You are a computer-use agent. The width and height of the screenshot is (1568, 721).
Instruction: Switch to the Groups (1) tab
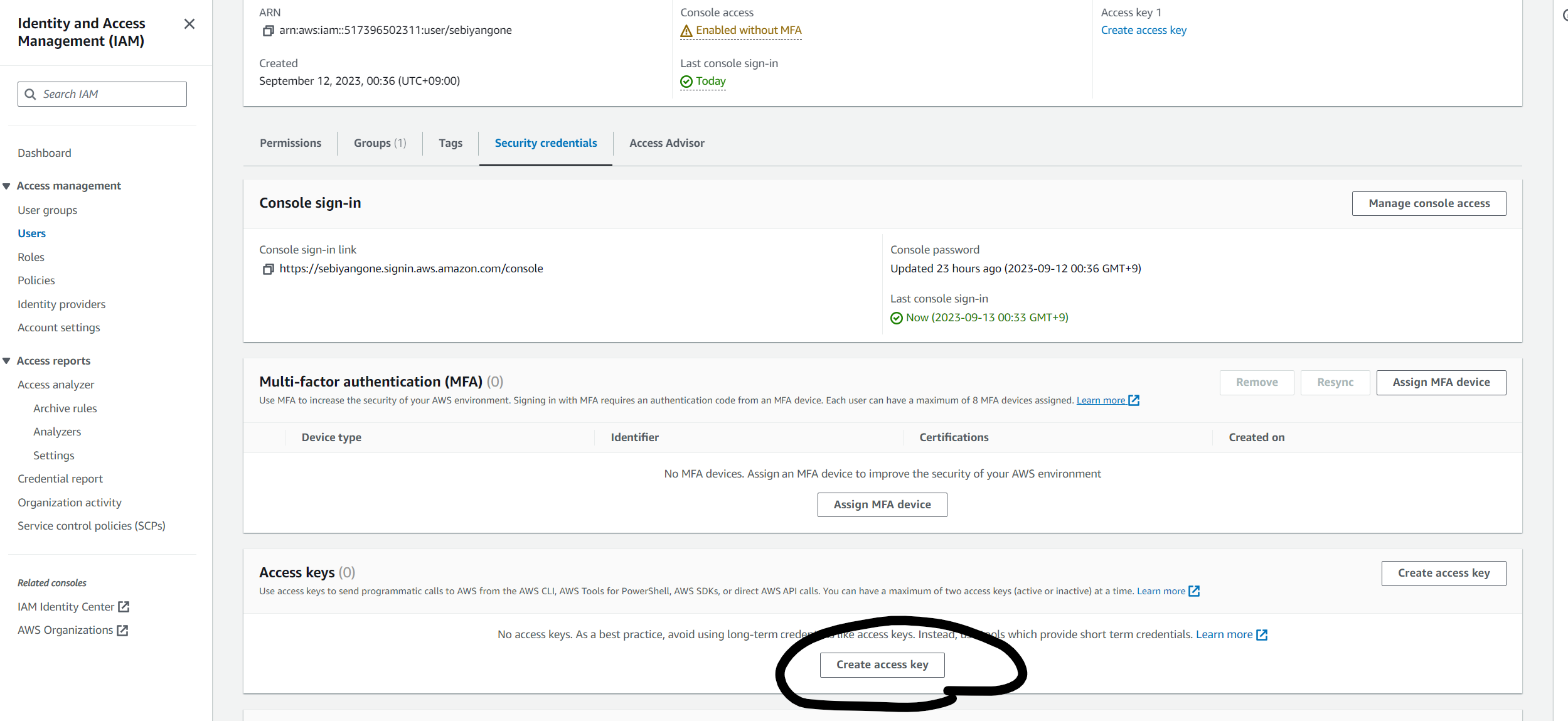(x=380, y=143)
